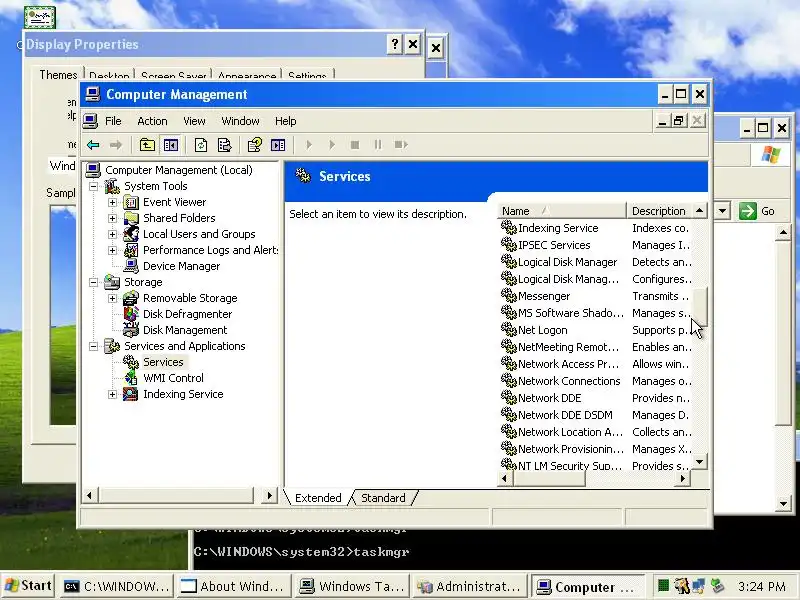Switch to Administrative Tools taskbar button

coord(470,586)
